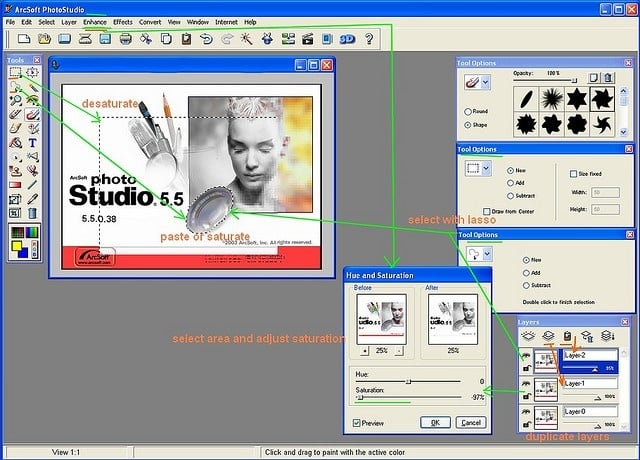Image resolution: width=640 pixels, height=460 pixels.
Task: Click the Copy icon in the toolbar
Action: [x=166, y=39]
